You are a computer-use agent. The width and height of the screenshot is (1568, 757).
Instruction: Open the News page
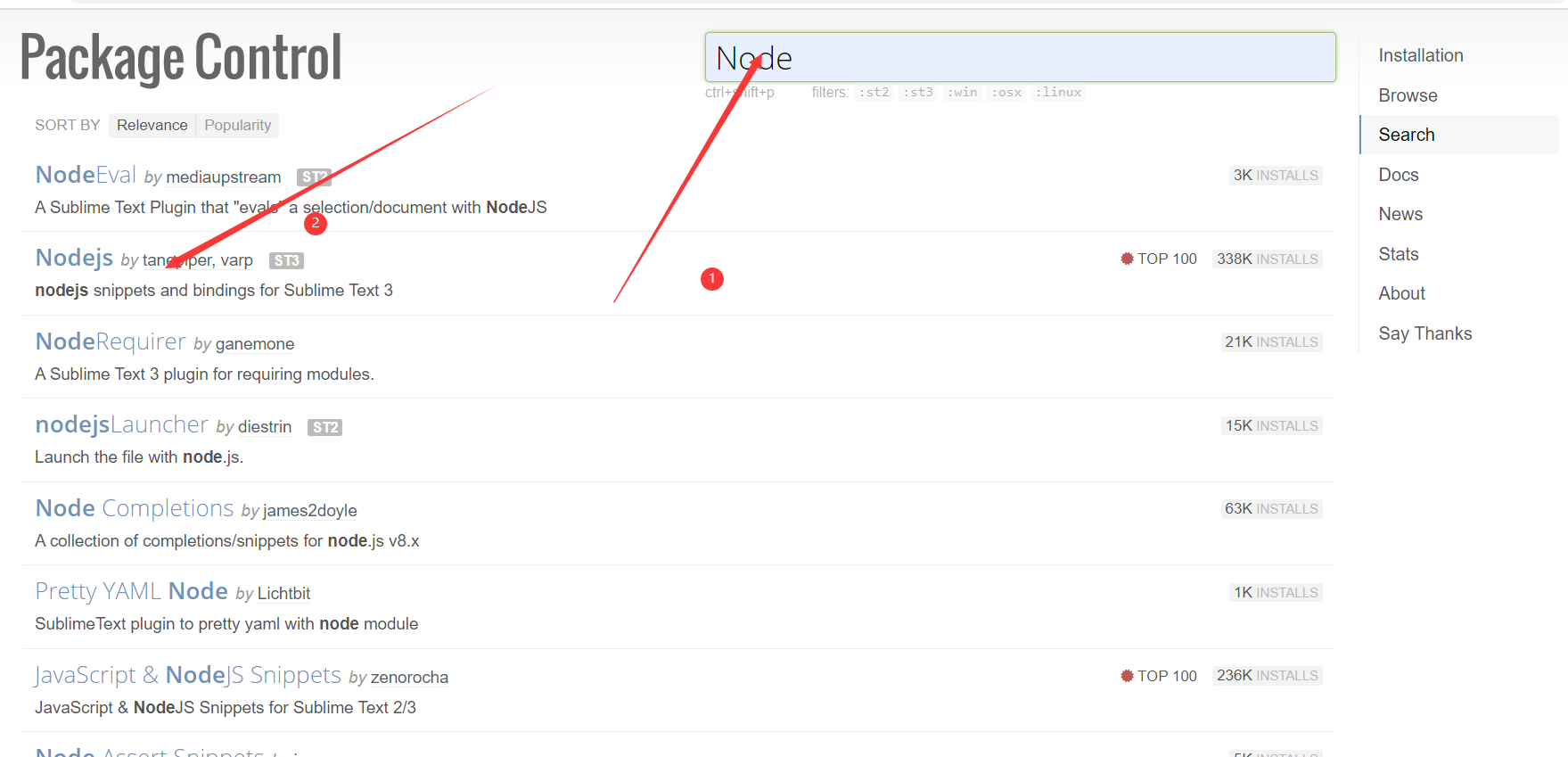[1400, 214]
